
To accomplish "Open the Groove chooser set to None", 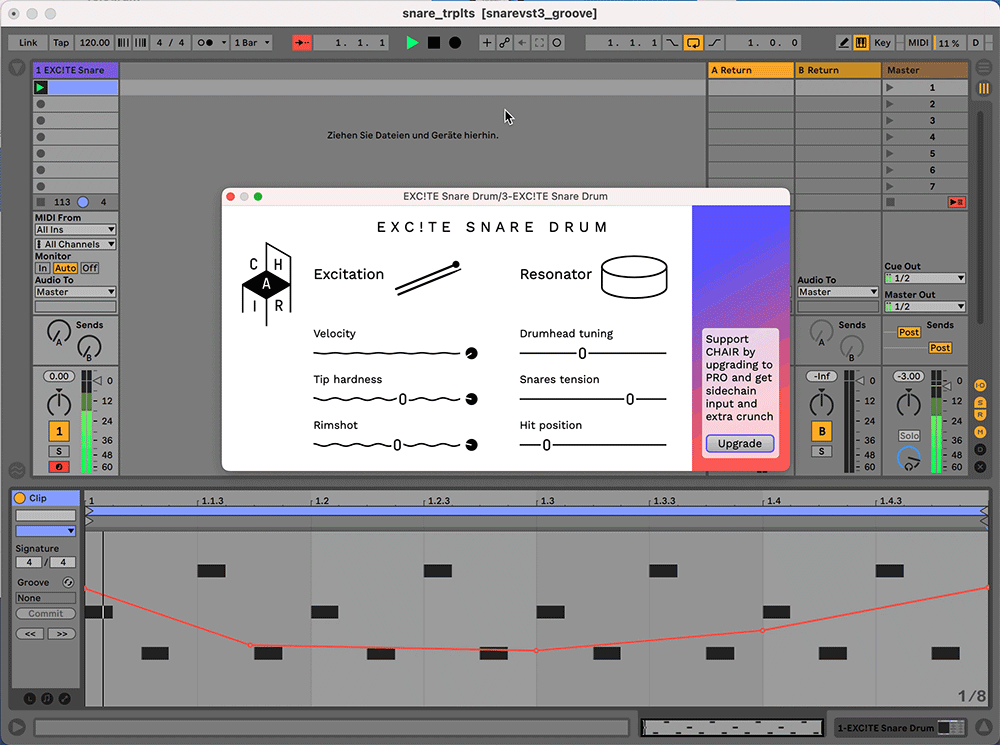I will 45,597.
